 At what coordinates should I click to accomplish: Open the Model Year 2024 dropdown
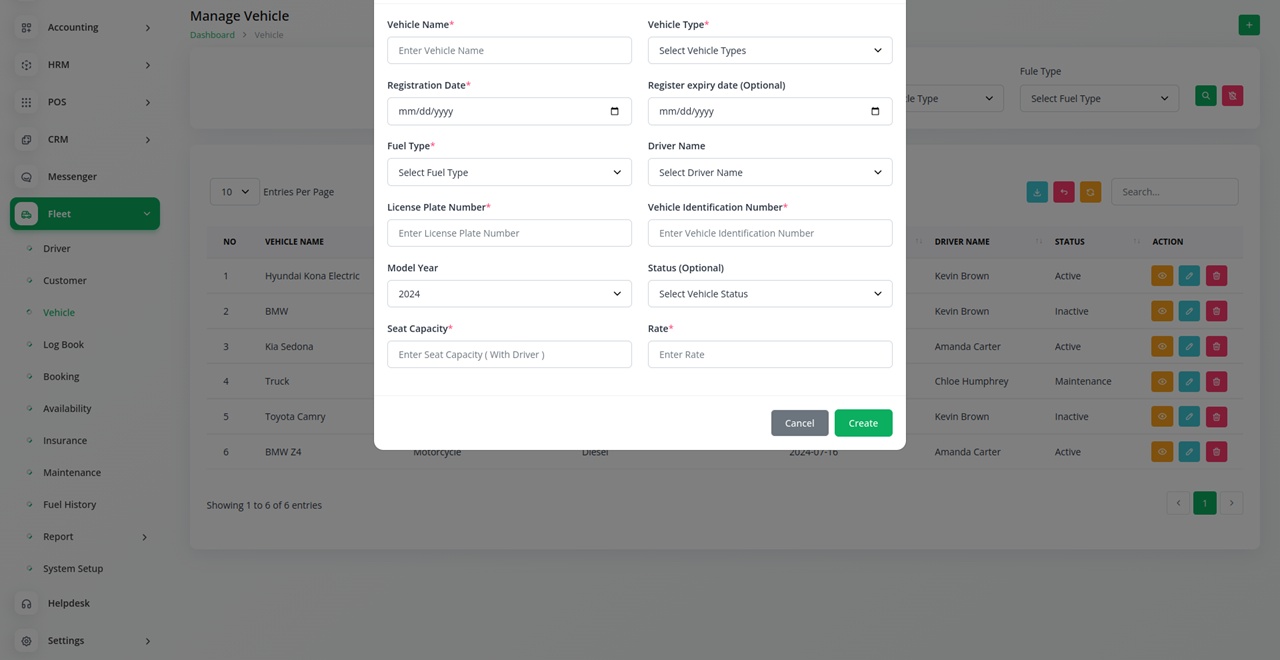click(x=509, y=294)
